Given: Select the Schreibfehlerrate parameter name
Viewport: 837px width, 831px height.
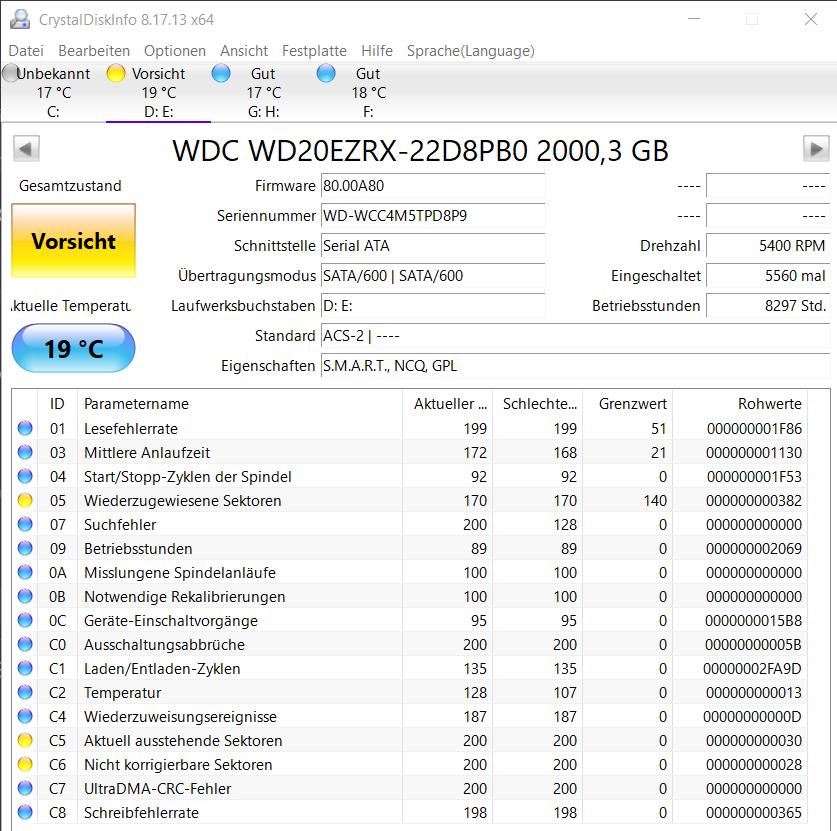Looking at the screenshot, I should point(141,813).
